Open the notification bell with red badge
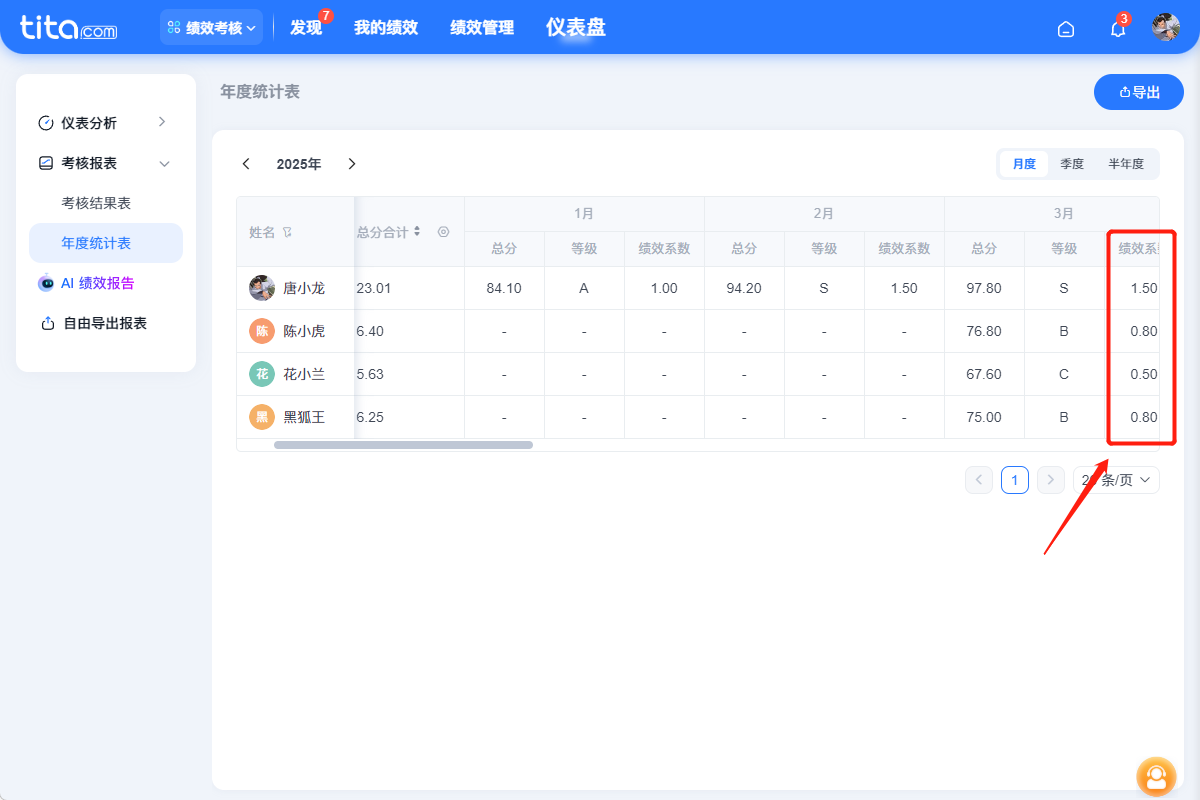 1116,28
